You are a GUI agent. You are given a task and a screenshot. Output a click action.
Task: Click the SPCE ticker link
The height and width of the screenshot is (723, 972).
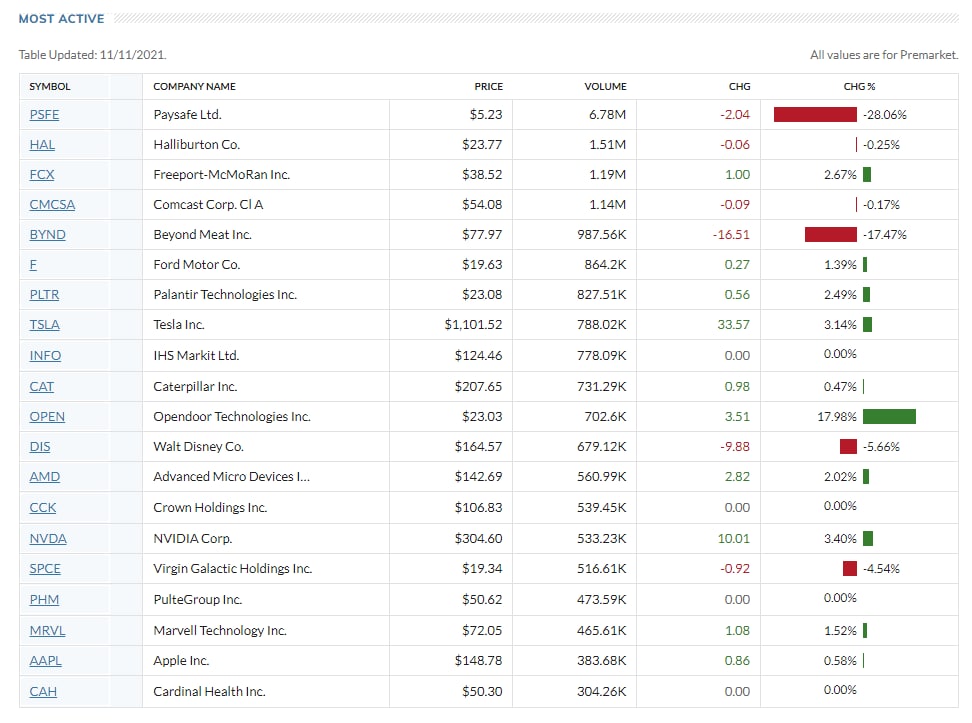(x=45, y=569)
